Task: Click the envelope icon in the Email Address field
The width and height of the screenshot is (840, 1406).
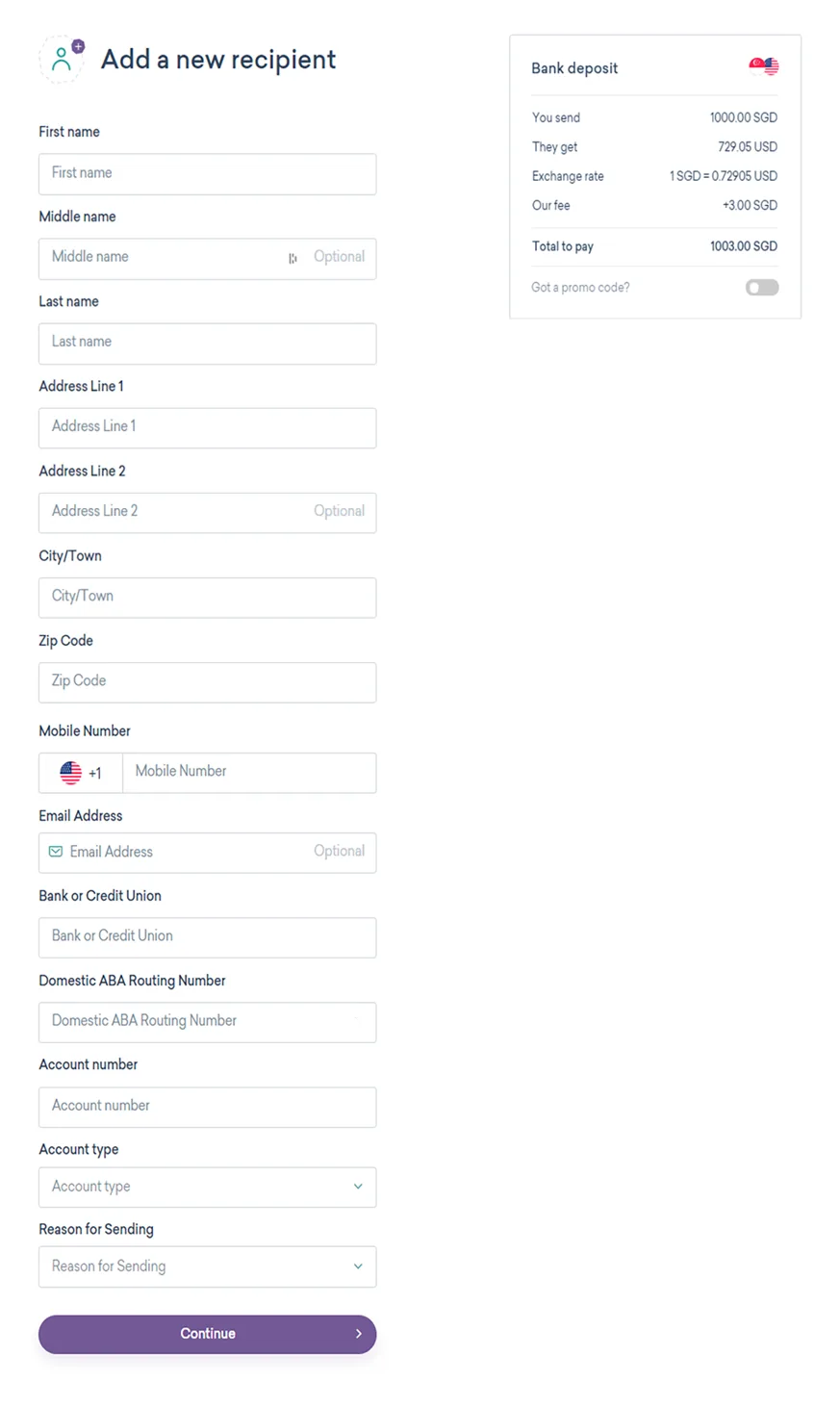Action: tap(56, 852)
